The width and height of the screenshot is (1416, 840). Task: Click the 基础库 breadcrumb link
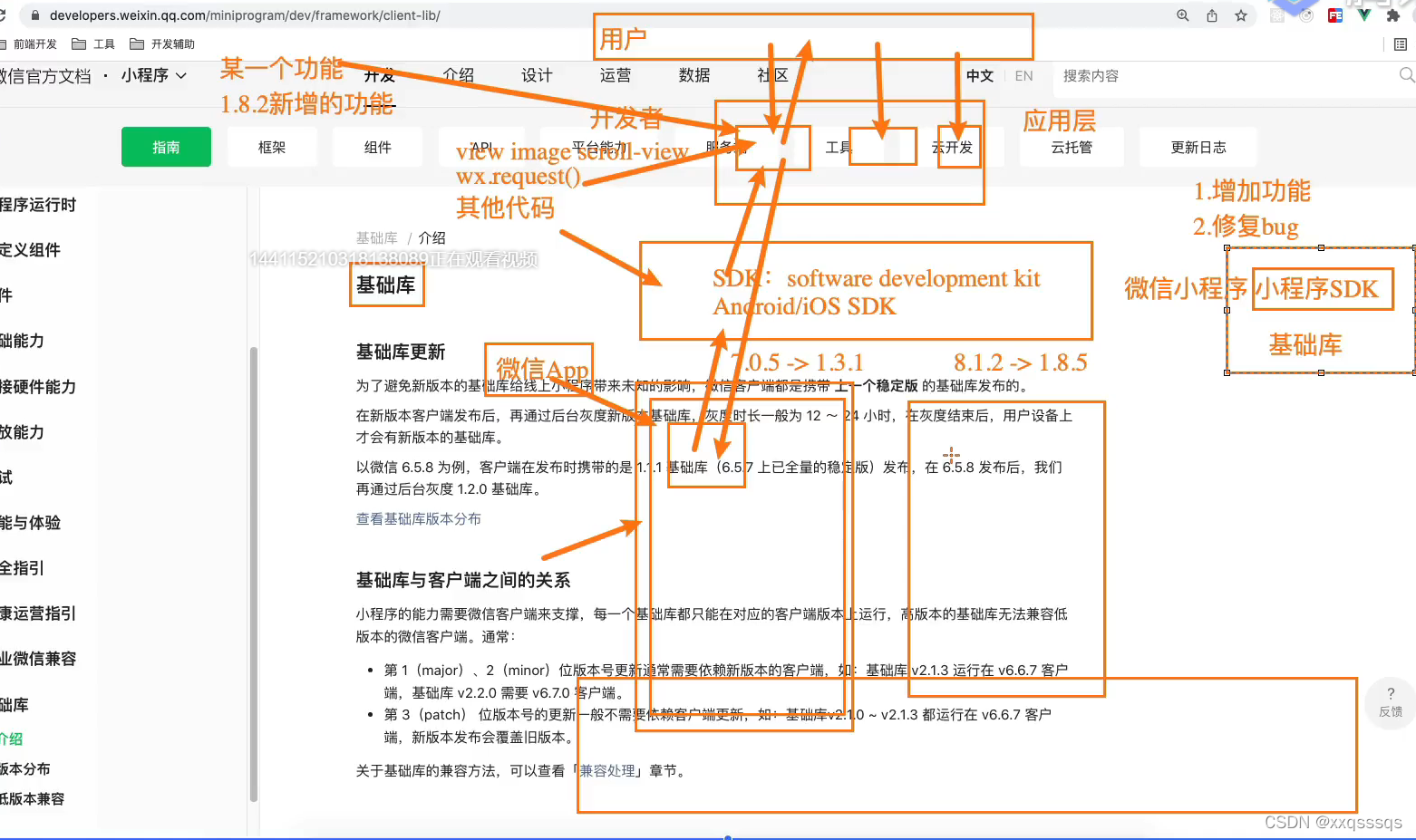tap(376, 237)
